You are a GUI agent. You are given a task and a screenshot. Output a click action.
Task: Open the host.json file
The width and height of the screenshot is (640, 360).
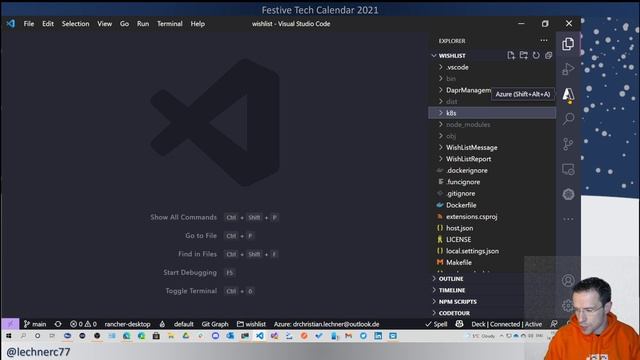(492, 228)
